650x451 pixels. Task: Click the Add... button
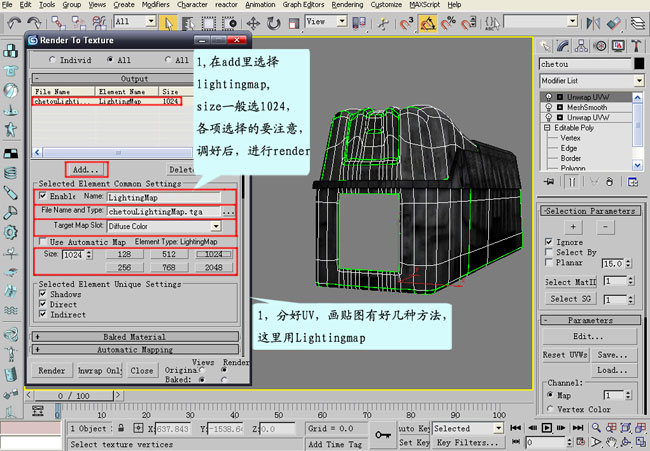(86, 170)
